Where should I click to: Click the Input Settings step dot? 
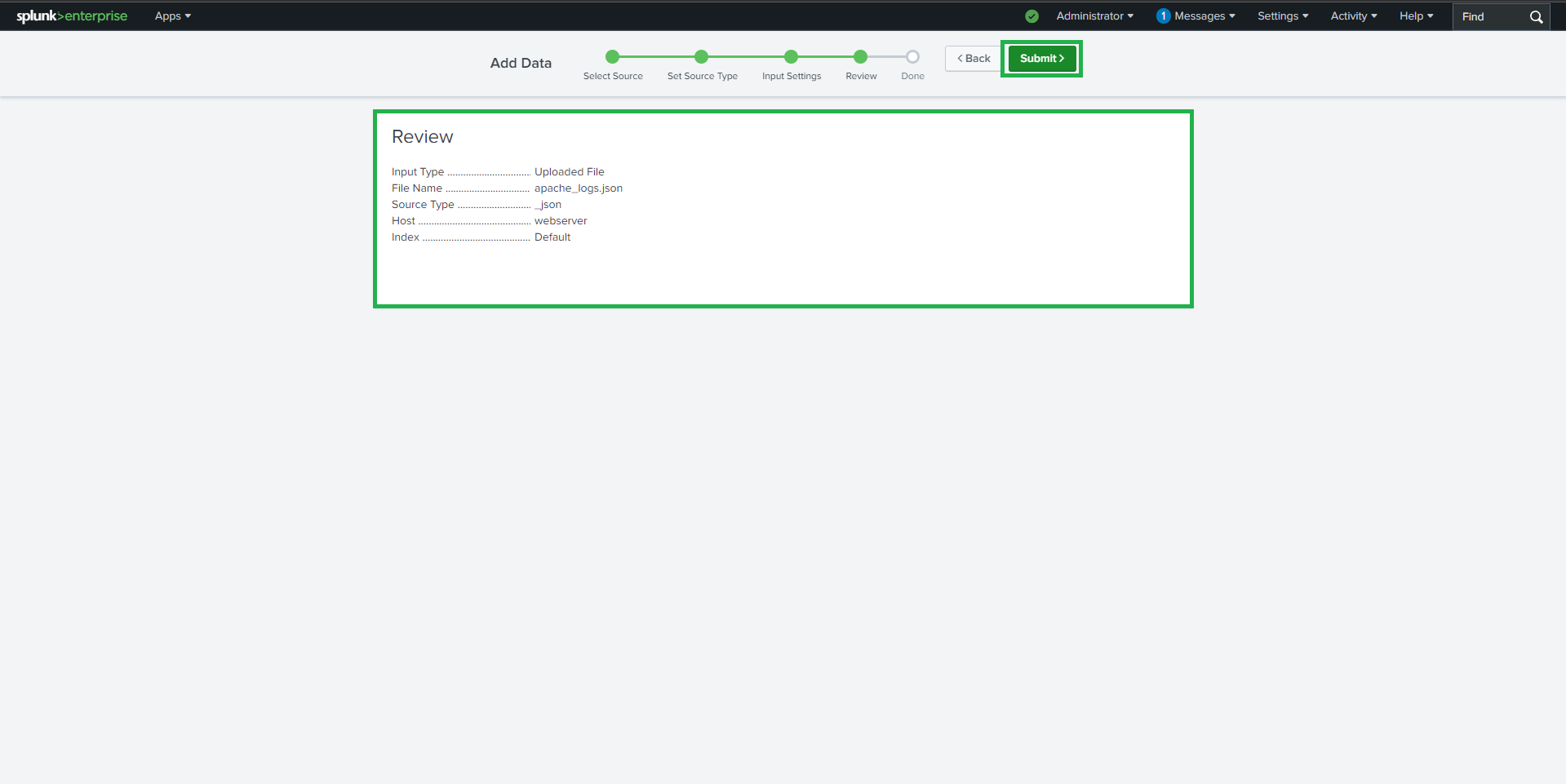point(792,56)
